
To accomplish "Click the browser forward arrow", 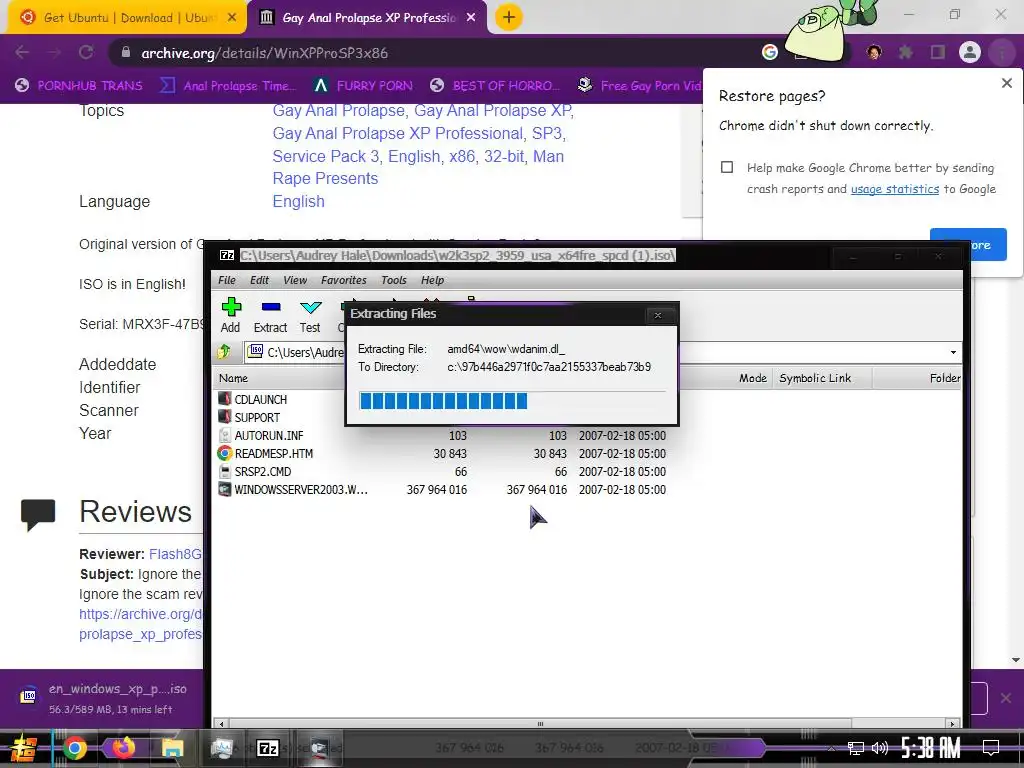I will point(54,52).
